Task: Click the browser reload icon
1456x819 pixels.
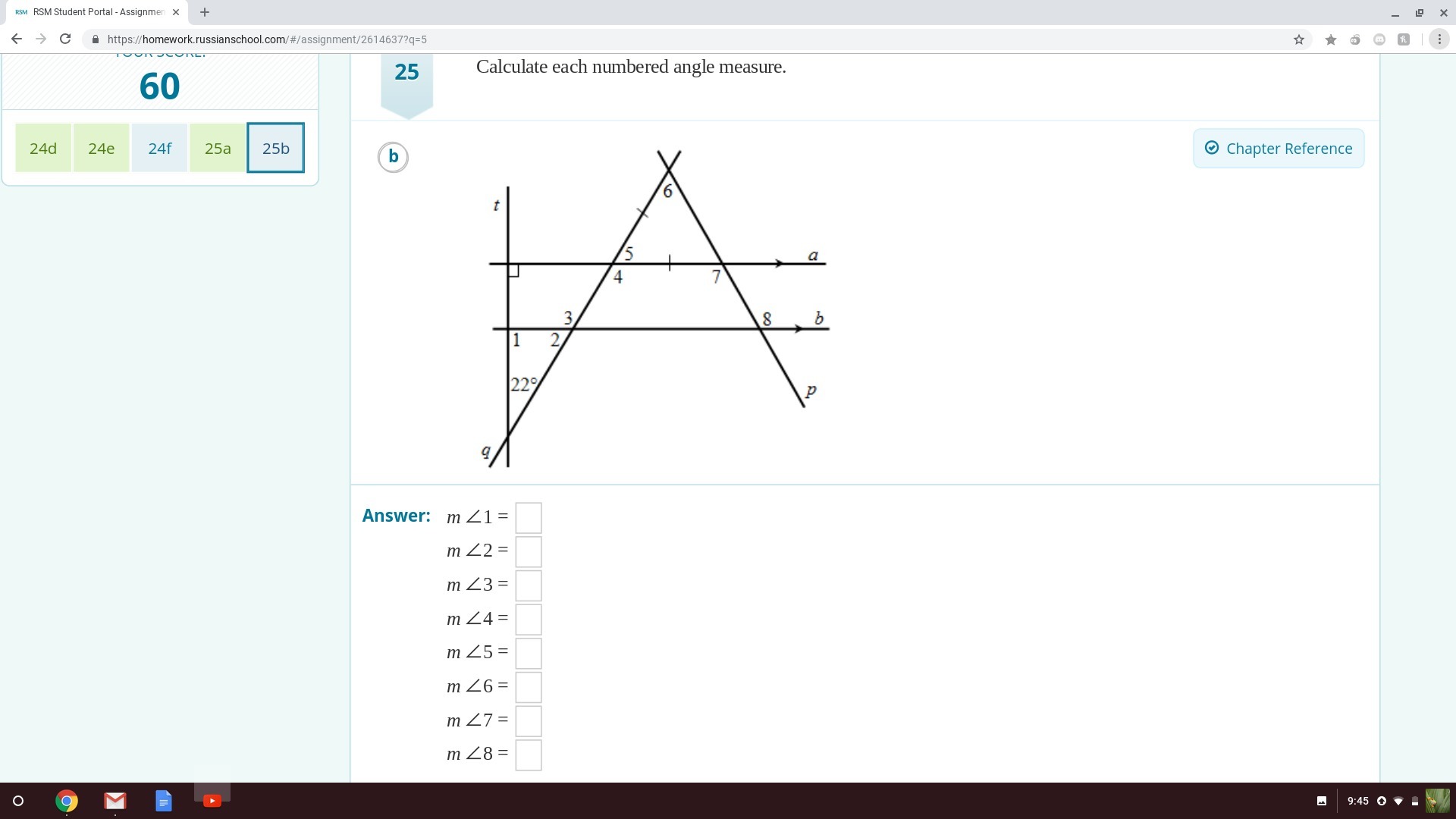Action: [65, 39]
